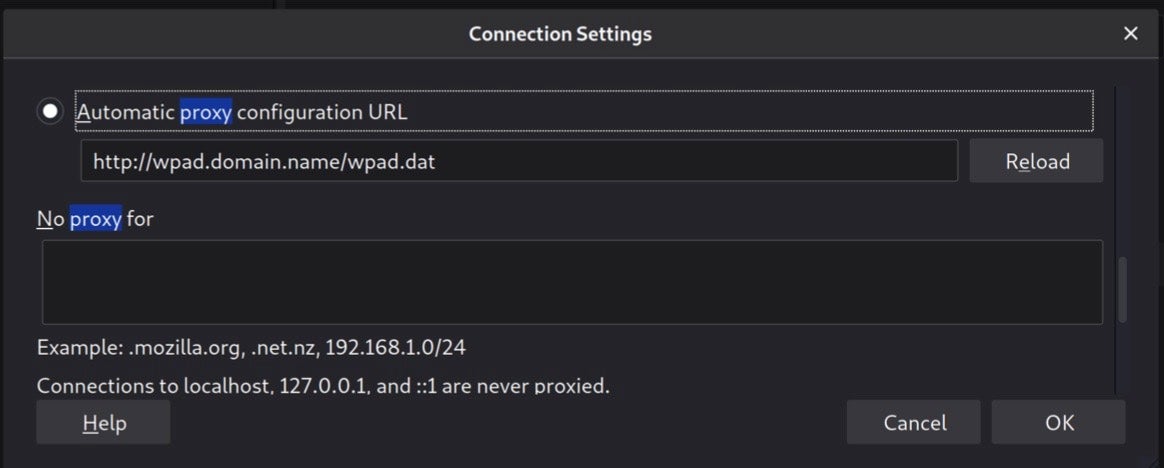1164x468 pixels.
Task: Select the Automatic proxy configuration URL radio button
Action: point(50,111)
